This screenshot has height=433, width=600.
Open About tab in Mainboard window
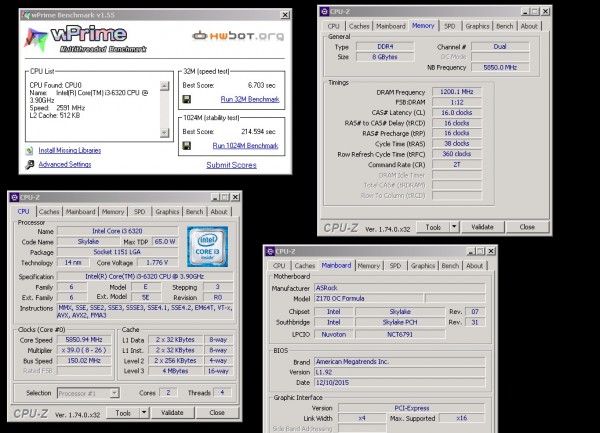pos(474,265)
